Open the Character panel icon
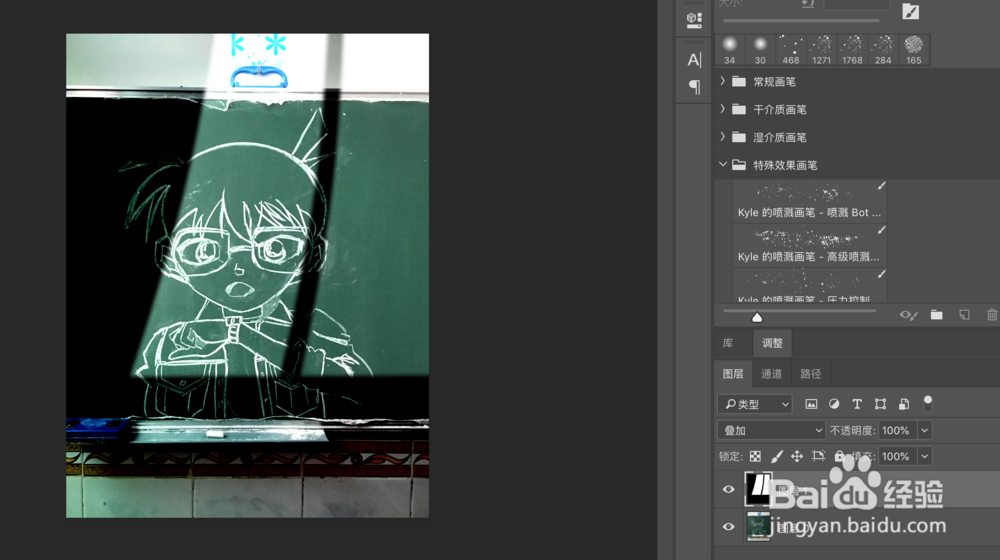 694,60
